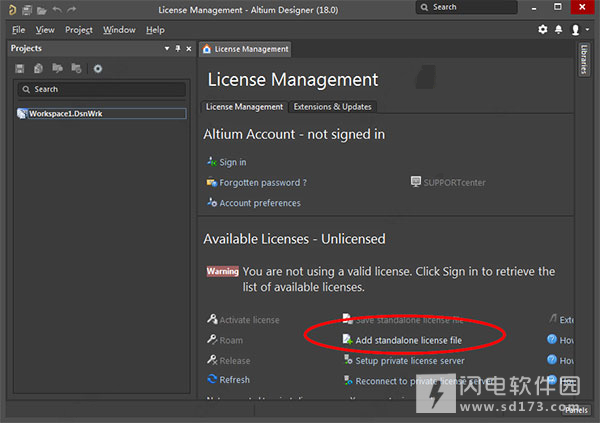
Task: Click Activate license
Action: (x=249, y=320)
